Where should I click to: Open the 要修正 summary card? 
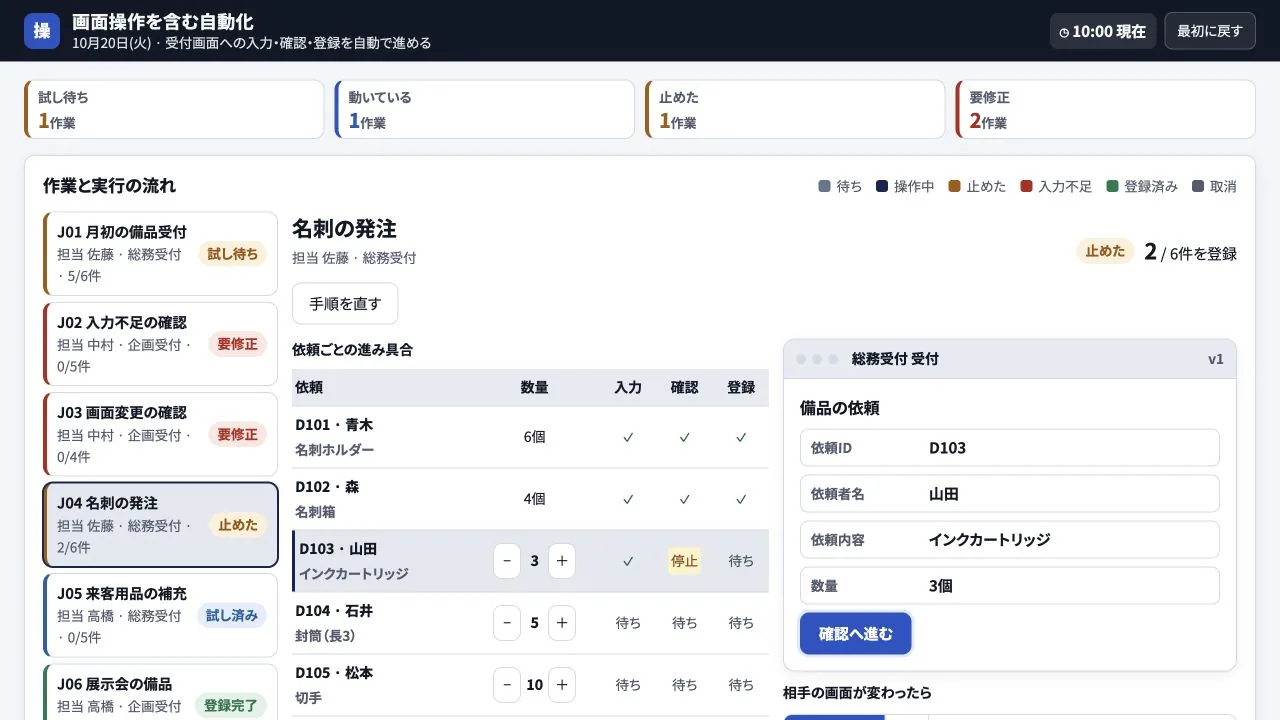point(1105,109)
